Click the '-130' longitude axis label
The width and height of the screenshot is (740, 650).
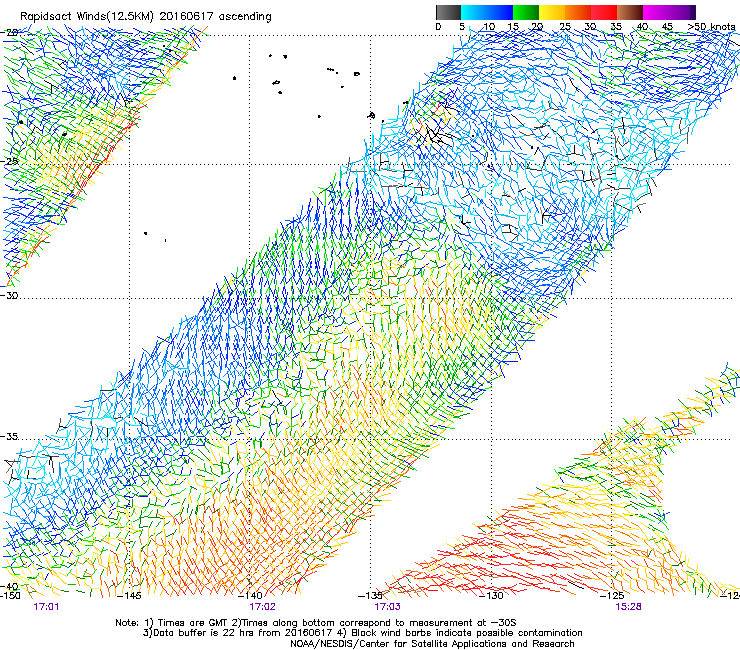[491, 596]
